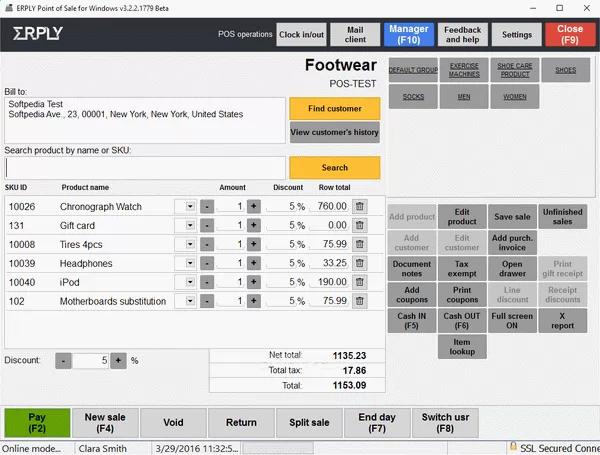Open the Shoes product category
The height and width of the screenshot is (455, 600).
(x=566, y=70)
